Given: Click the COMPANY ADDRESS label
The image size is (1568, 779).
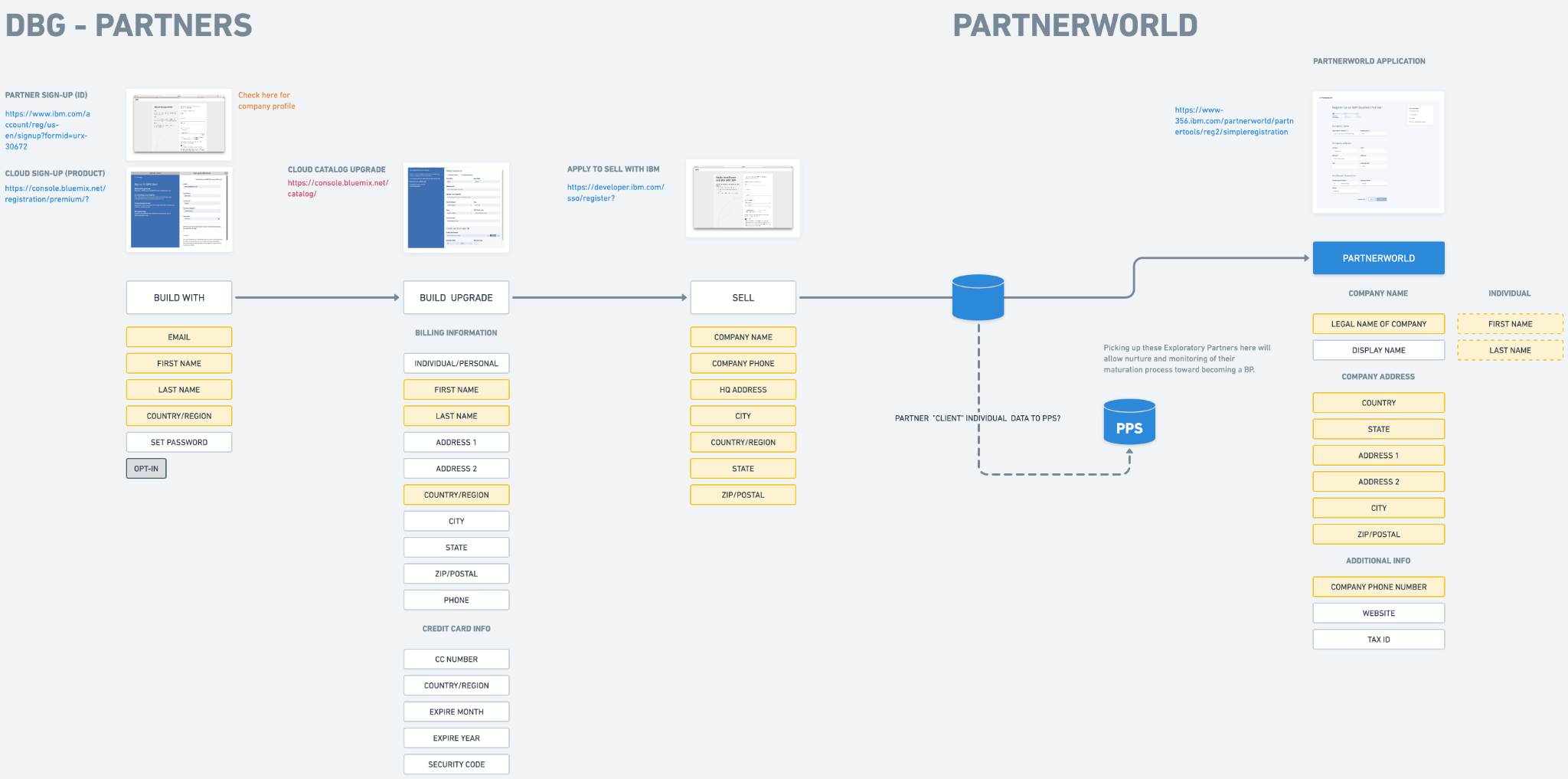Looking at the screenshot, I should pos(1378,377).
